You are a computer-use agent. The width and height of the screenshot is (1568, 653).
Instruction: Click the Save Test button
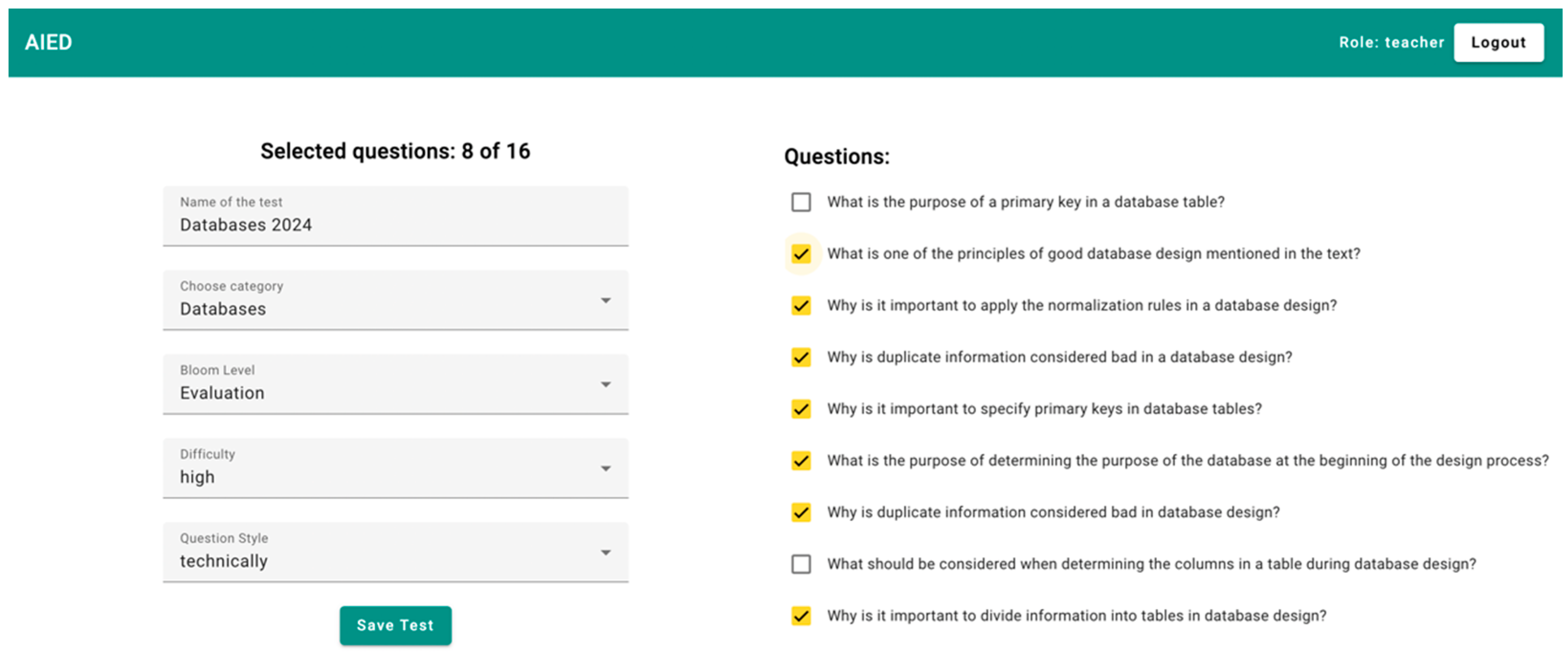tap(395, 625)
